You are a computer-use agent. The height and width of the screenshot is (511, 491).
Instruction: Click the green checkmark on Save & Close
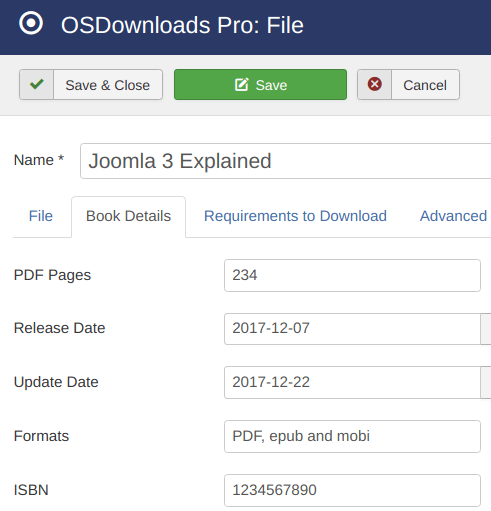point(36,84)
